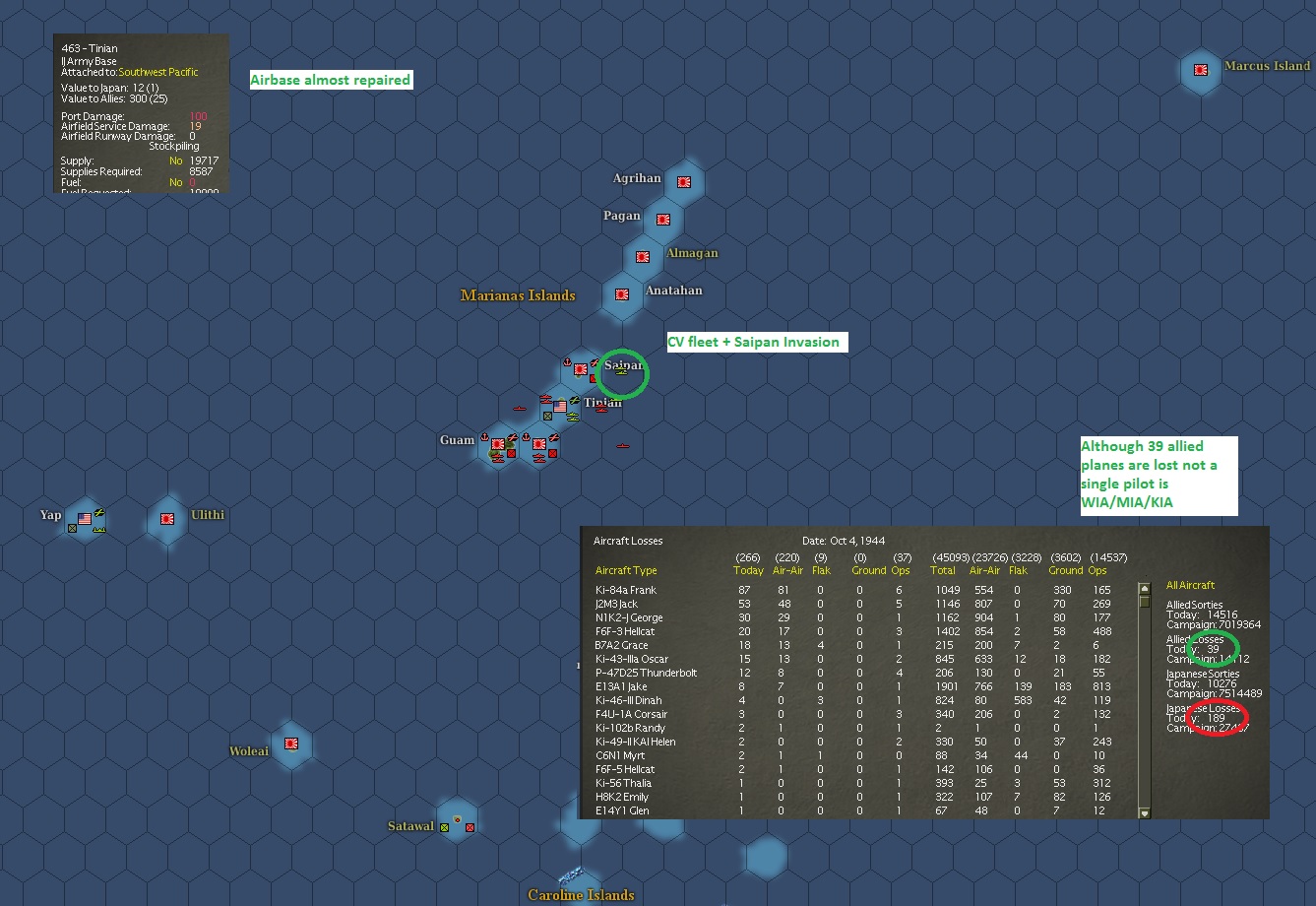Select the Allied task force under Saipan label
1316x906 pixels.
click(x=621, y=371)
